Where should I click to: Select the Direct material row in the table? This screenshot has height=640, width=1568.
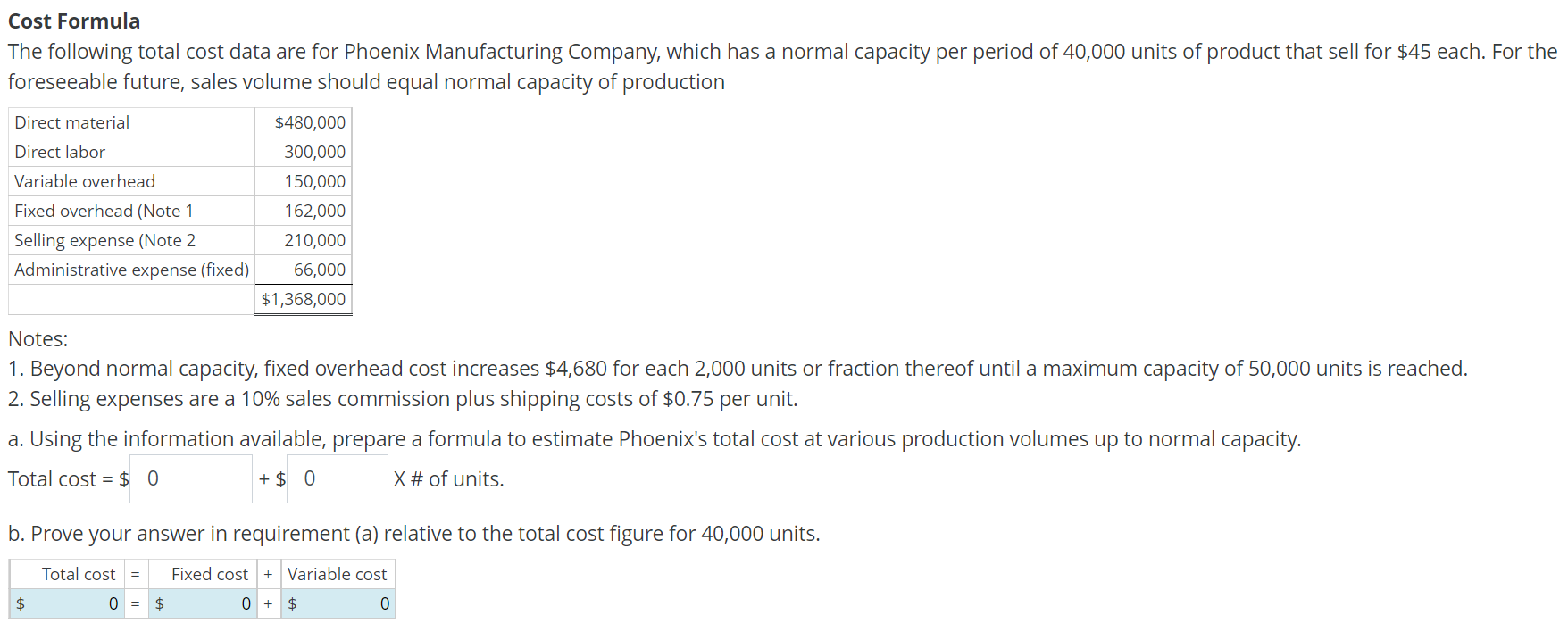click(71, 122)
